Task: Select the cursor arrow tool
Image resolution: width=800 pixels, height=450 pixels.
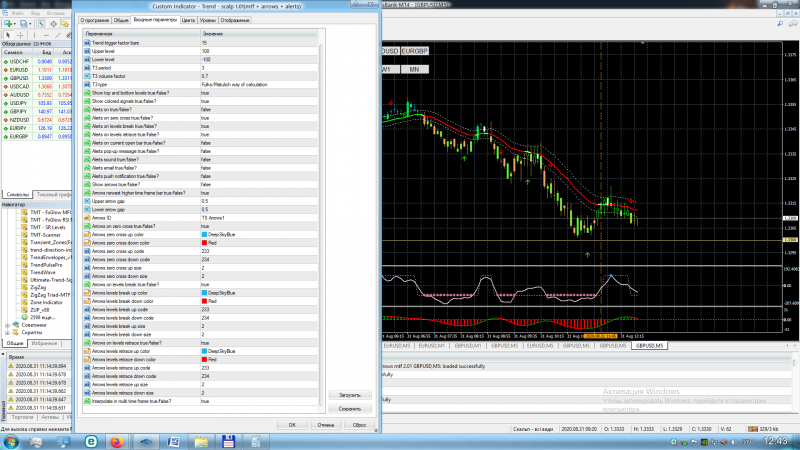Action: click(8, 34)
